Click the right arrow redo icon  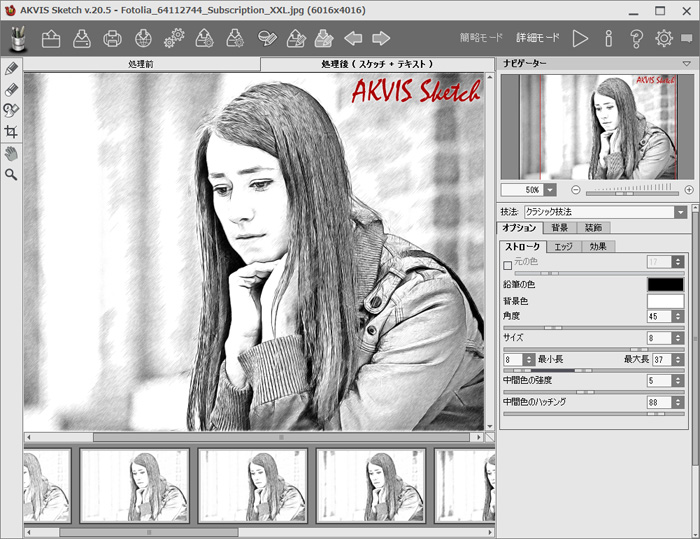pos(381,39)
